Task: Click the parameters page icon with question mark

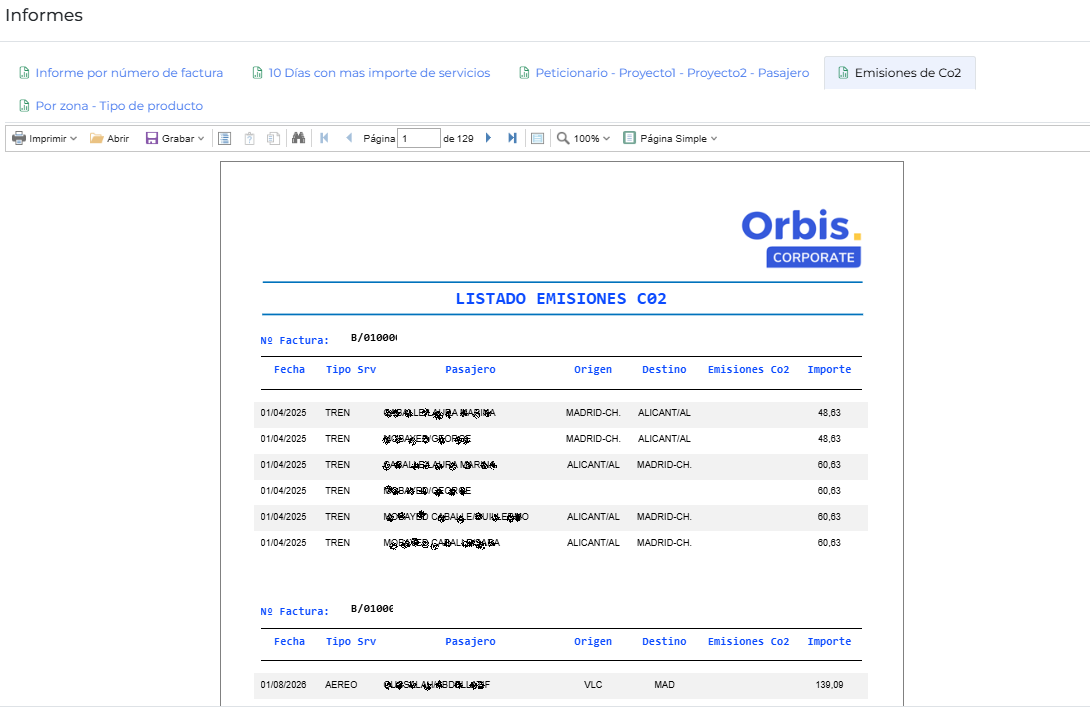Action: pos(250,138)
